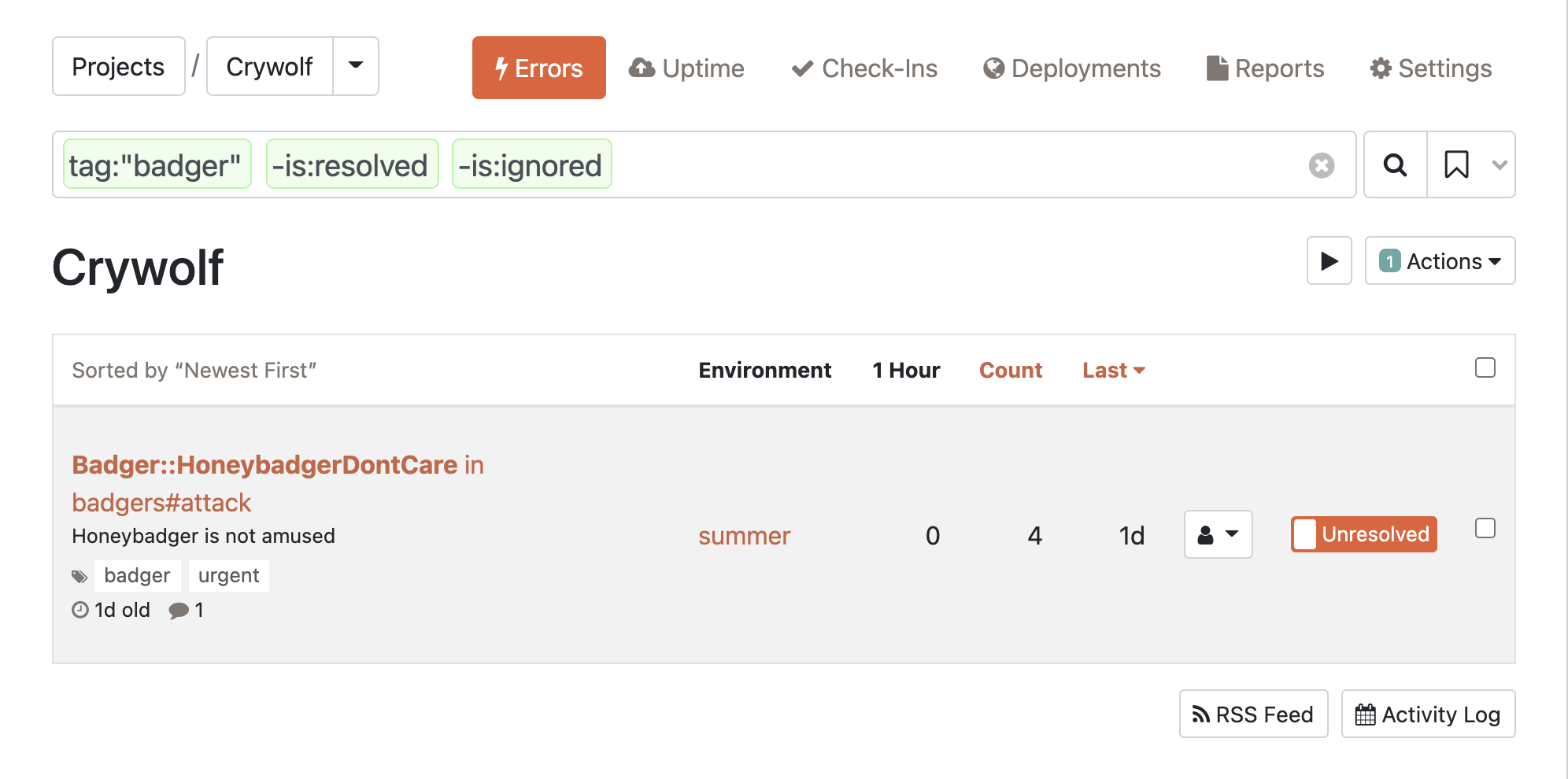
Task: Clear search filters with the X icon
Action: (1322, 164)
